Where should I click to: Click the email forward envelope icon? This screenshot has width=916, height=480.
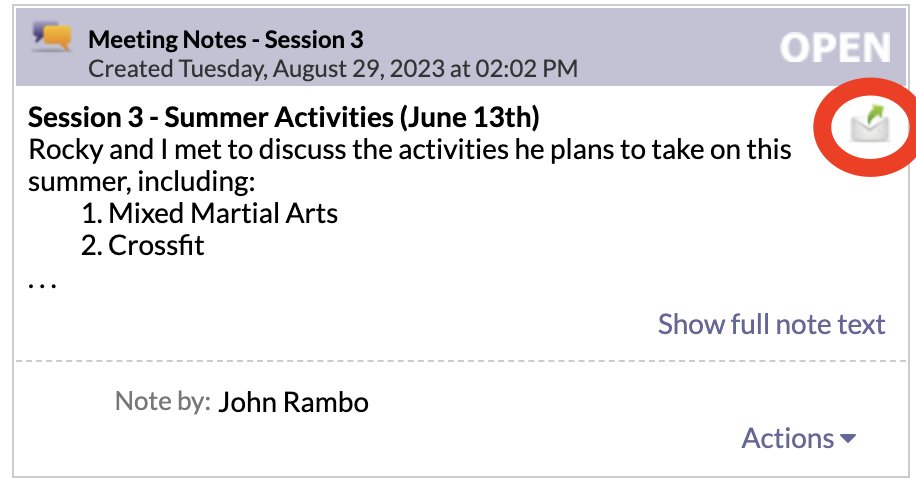[870, 124]
